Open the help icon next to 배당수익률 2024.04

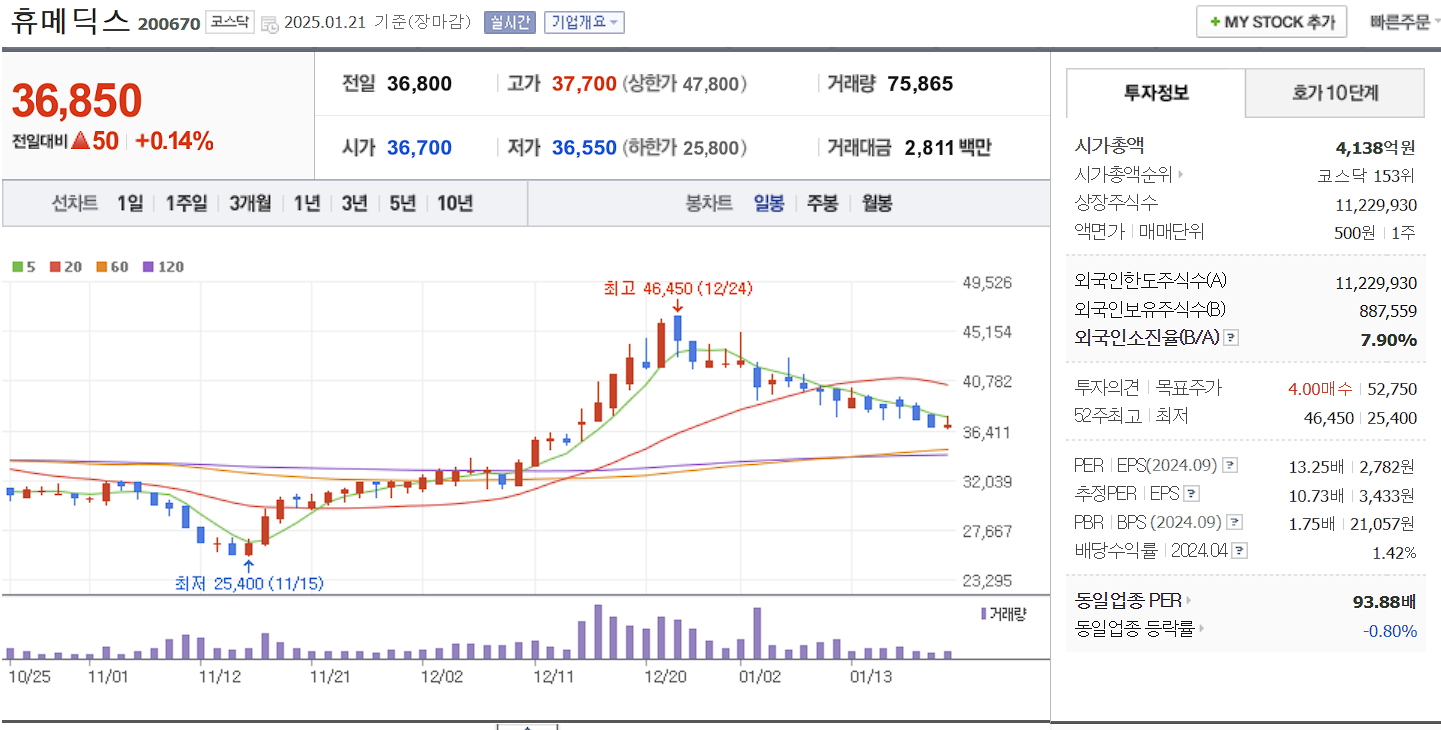[x=1241, y=549]
